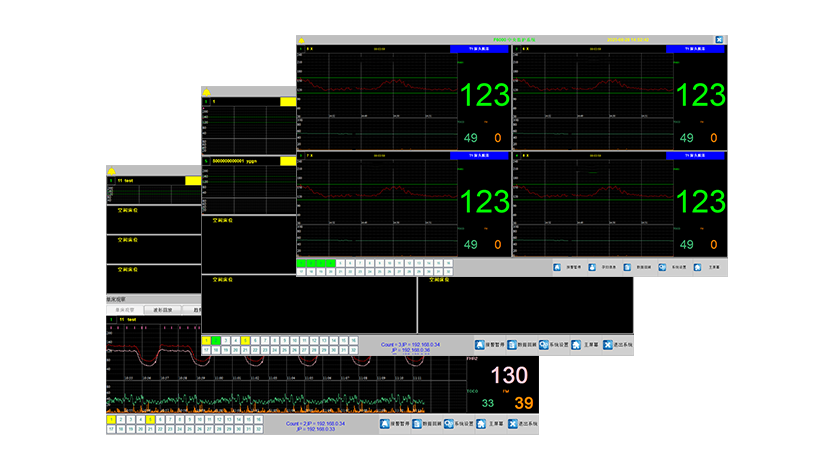The height and width of the screenshot is (469, 833).
Task: Click the exit system icon in the bottom toolbar
Action: (x=513, y=424)
